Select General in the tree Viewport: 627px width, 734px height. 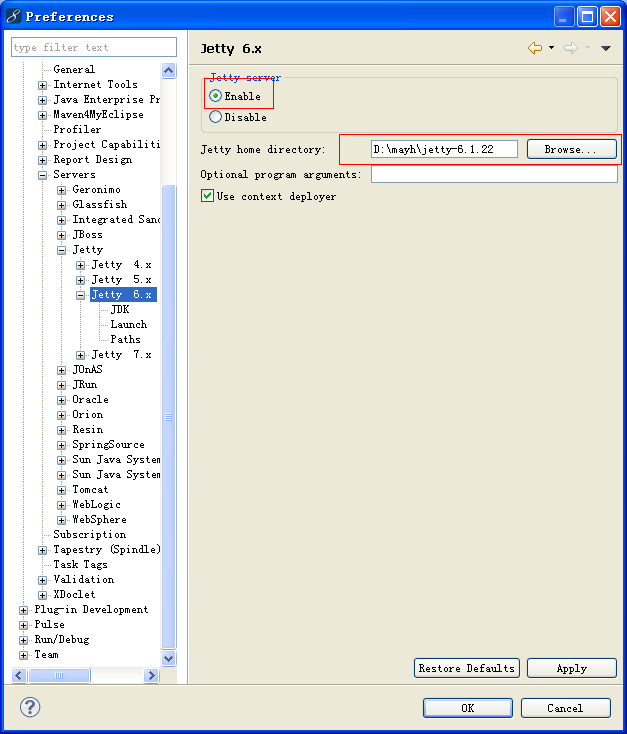[x=74, y=69]
